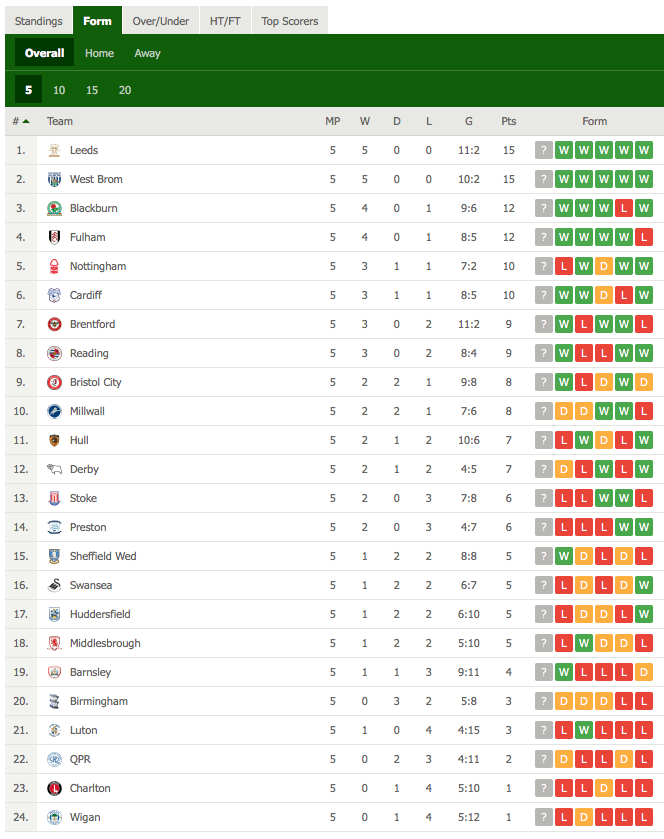Select the Away form filter
This screenshot has height=839, width=664.
[147, 53]
